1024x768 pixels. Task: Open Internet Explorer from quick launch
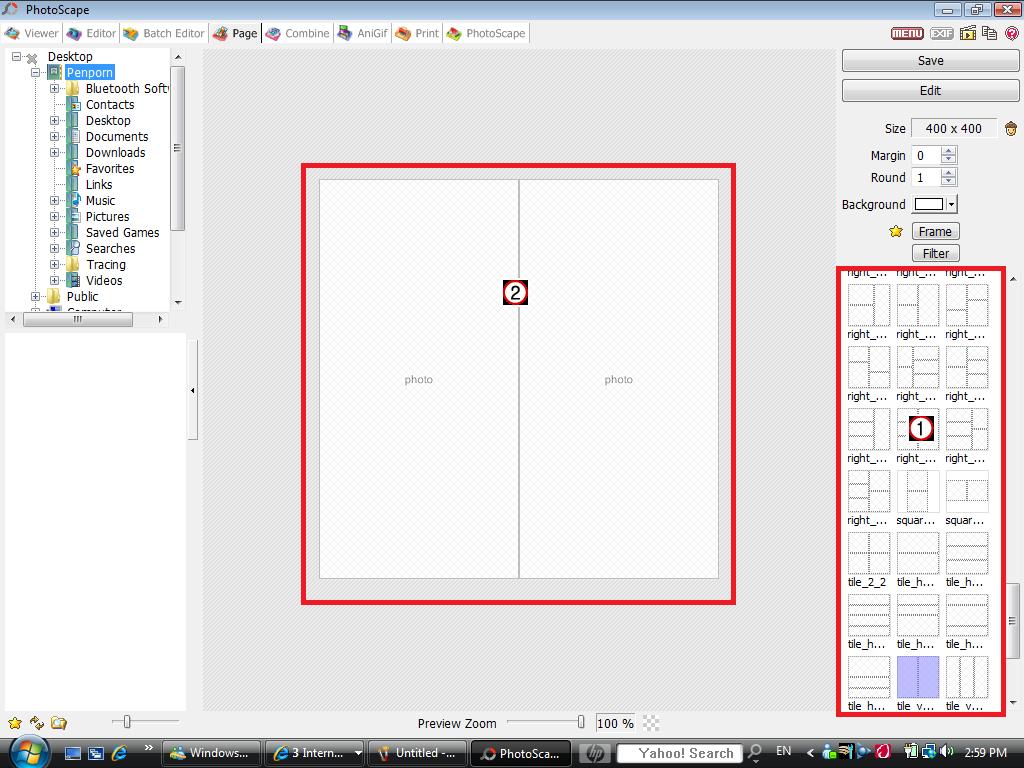click(120, 752)
